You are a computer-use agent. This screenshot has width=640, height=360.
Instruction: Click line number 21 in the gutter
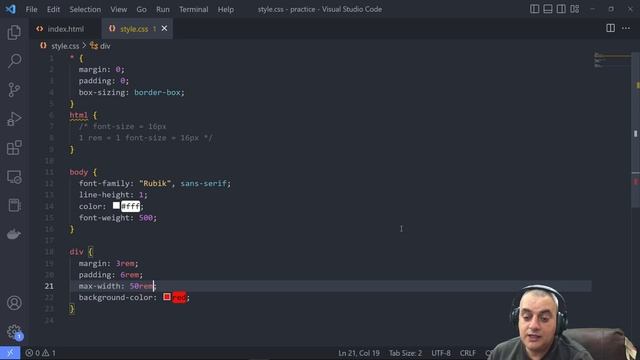tap(49, 286)
